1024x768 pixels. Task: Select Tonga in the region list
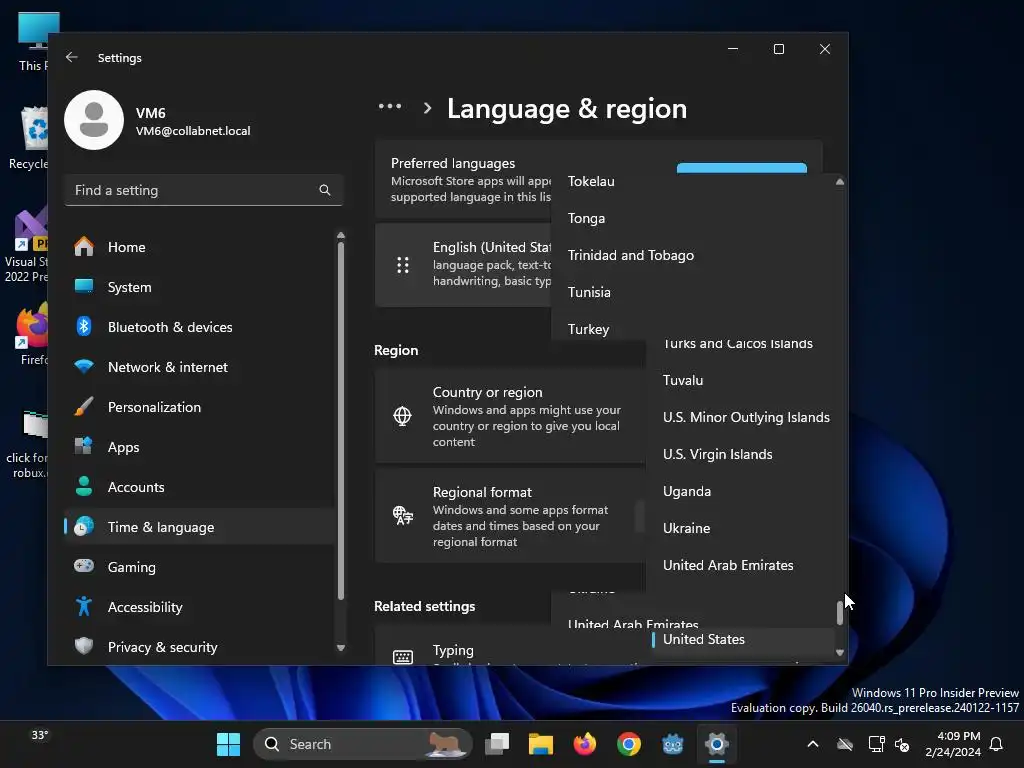click(x=586, y=218)
